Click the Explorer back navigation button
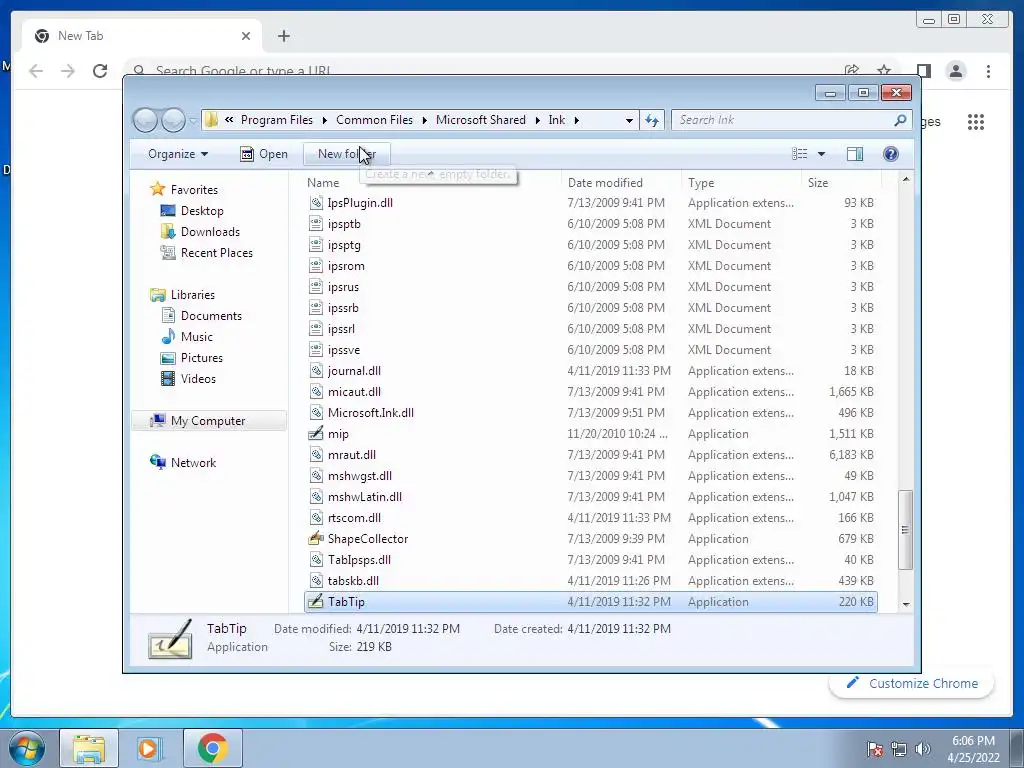Viewport: 1024px width, 768px height. pos(145,120)
